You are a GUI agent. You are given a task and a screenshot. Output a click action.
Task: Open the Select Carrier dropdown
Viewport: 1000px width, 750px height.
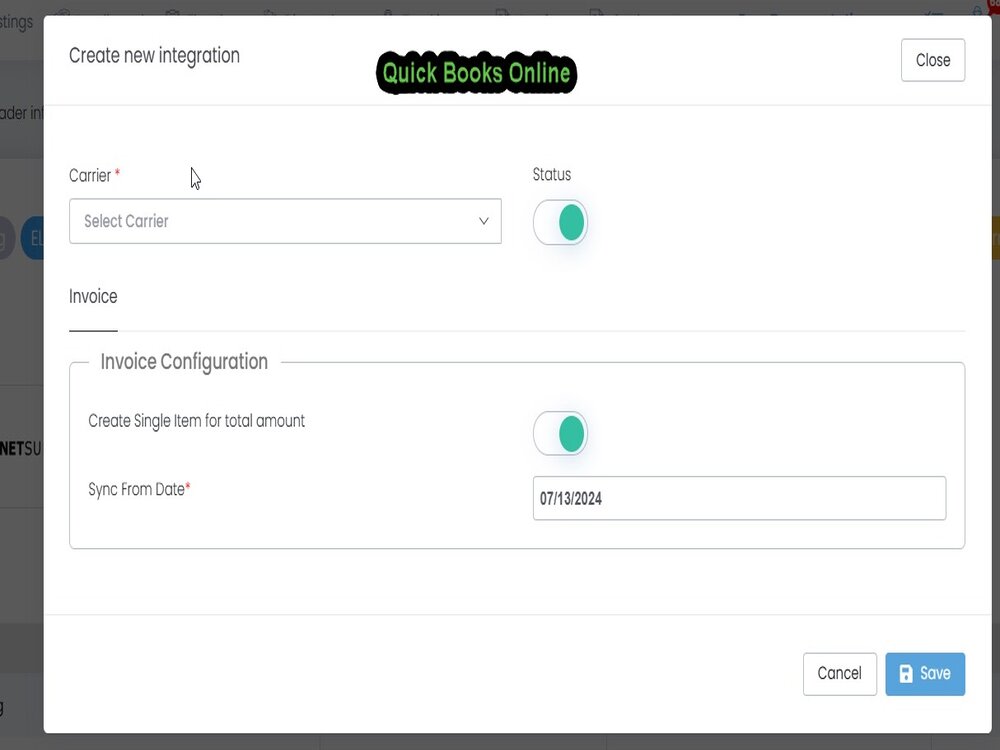click(285, 221)
